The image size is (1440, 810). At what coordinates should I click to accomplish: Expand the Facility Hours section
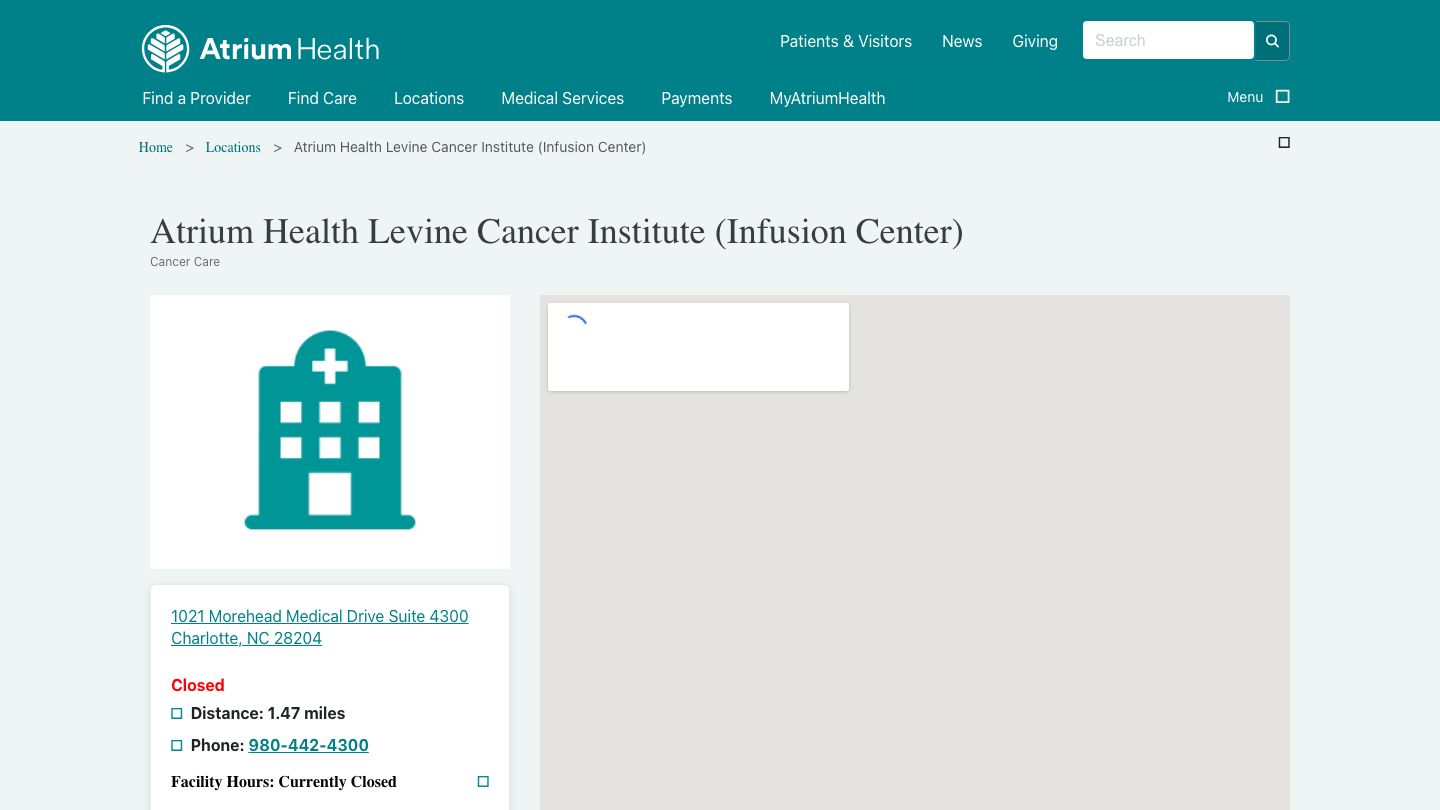(483, 781)
